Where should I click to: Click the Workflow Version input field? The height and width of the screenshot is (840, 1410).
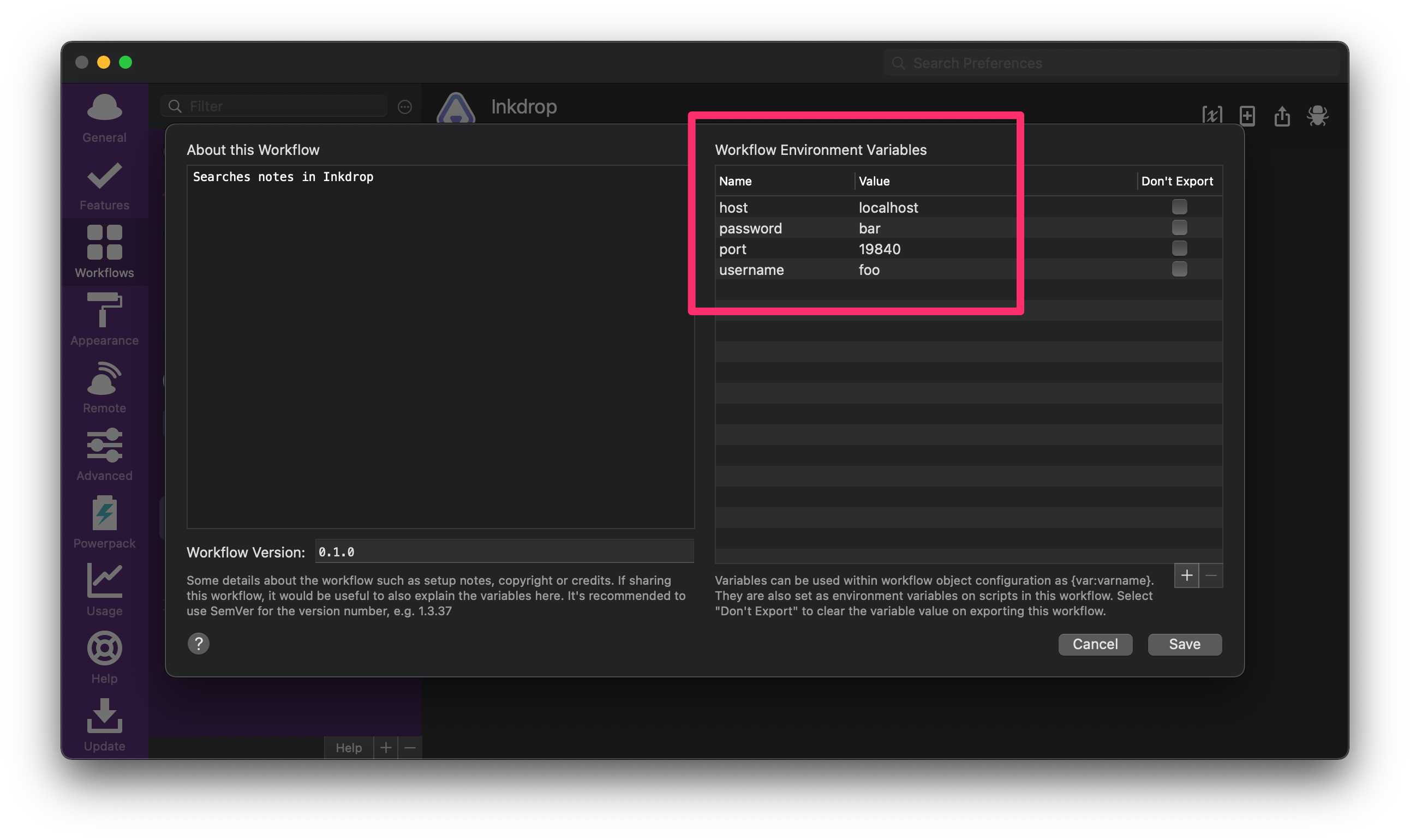tap(504, 551)
